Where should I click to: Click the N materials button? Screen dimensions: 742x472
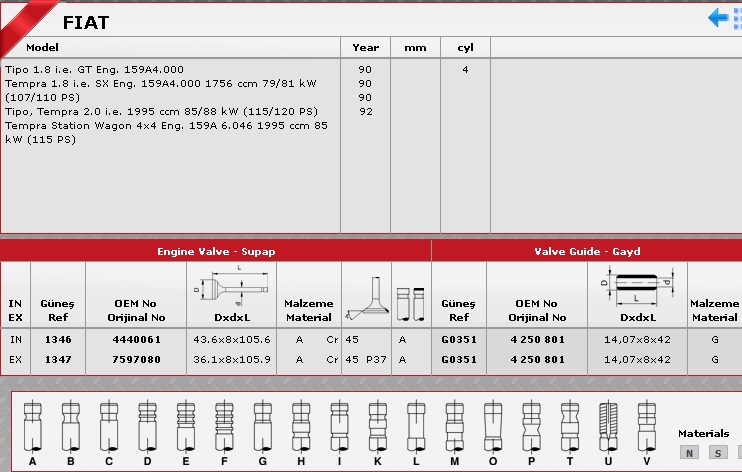tap(688, 453)
